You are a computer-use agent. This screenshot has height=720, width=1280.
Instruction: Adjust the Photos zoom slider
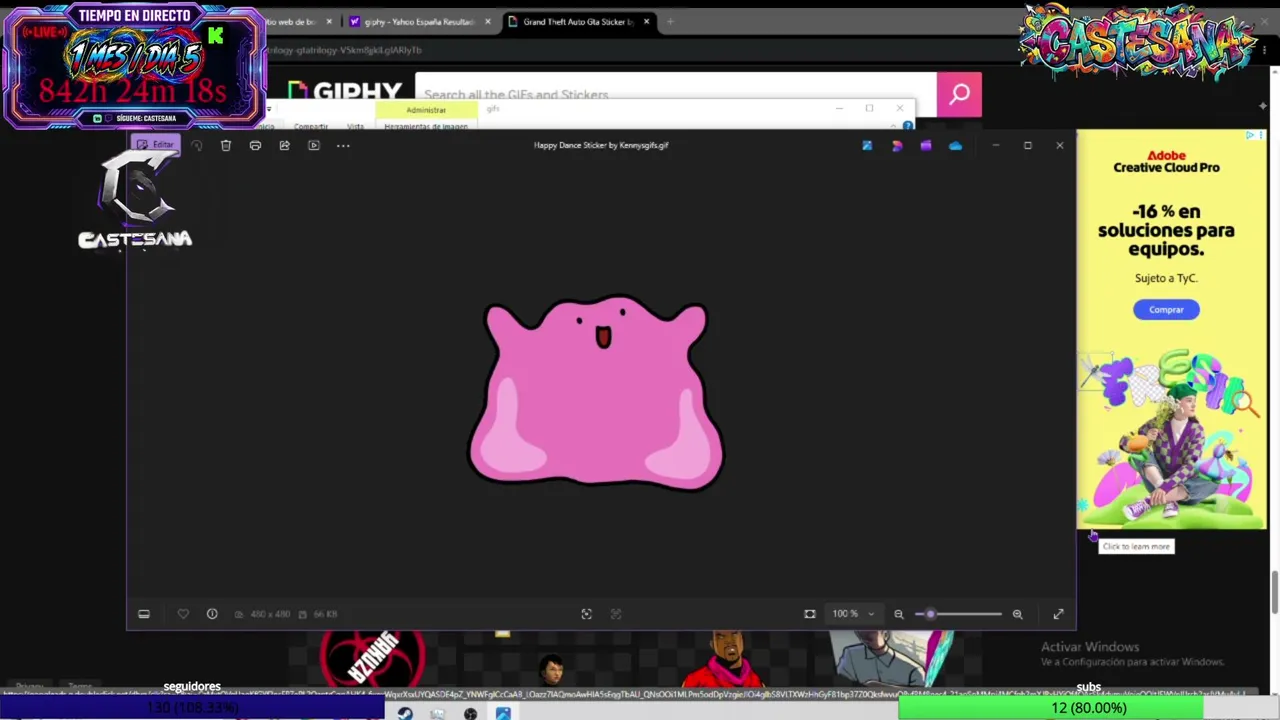pyautogui.click(x=958, y=614)
